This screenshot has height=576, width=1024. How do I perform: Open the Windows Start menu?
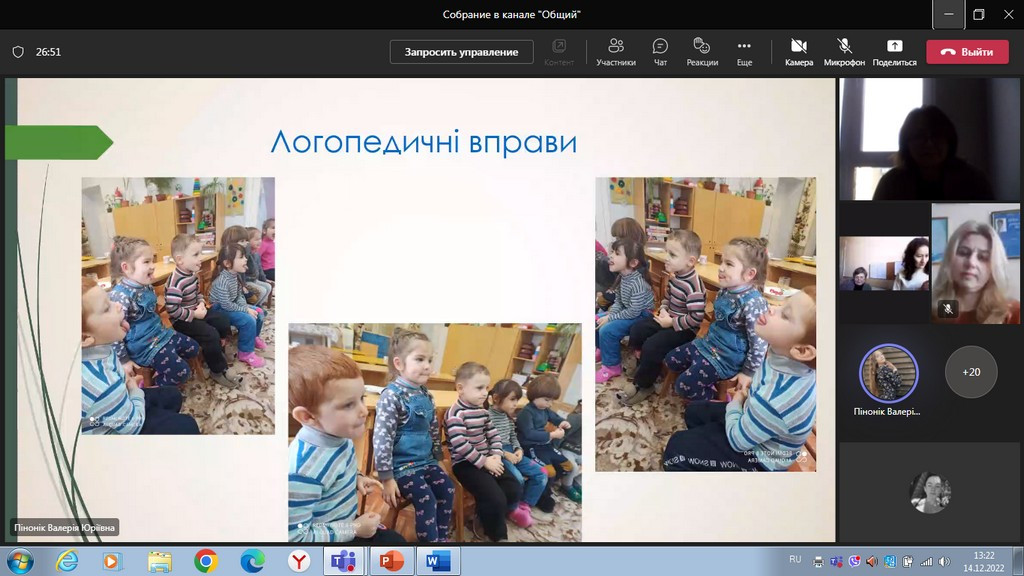click(x=20, y=561)
